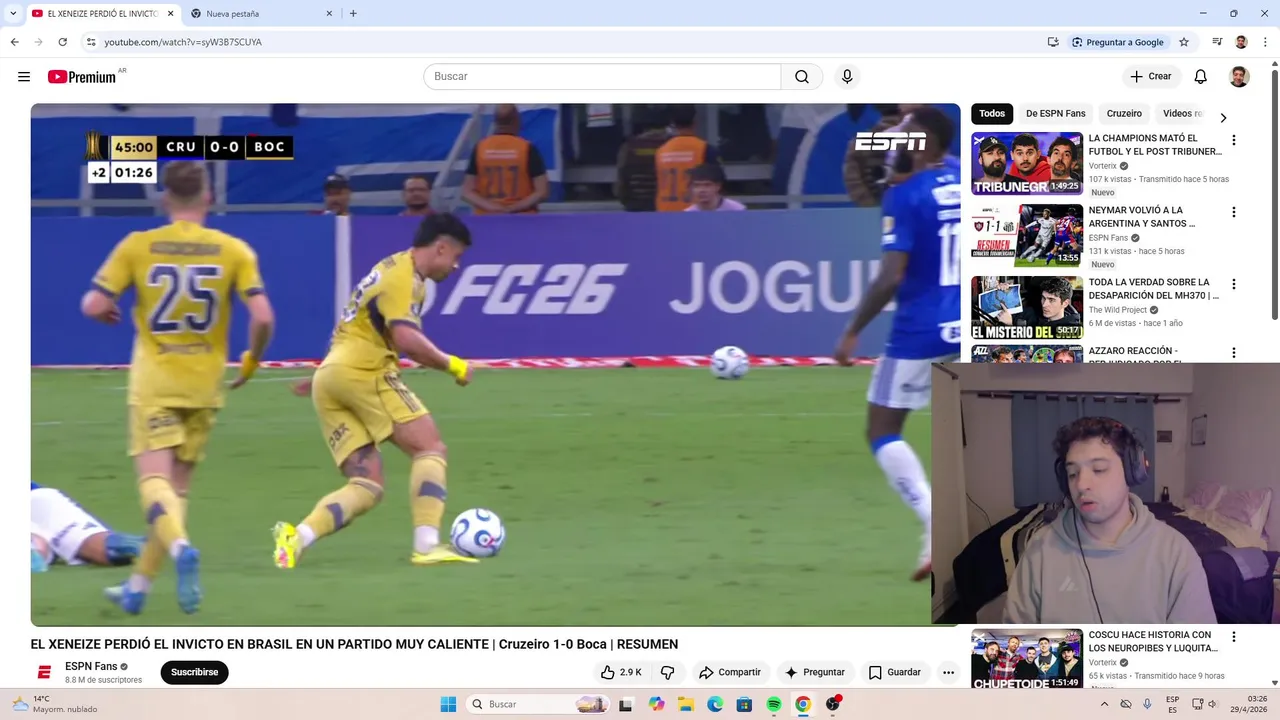
Task: Open options for LA CHAMPIONS MATÓ EL FUTBOL video
Action: [x=1233, y=140]
